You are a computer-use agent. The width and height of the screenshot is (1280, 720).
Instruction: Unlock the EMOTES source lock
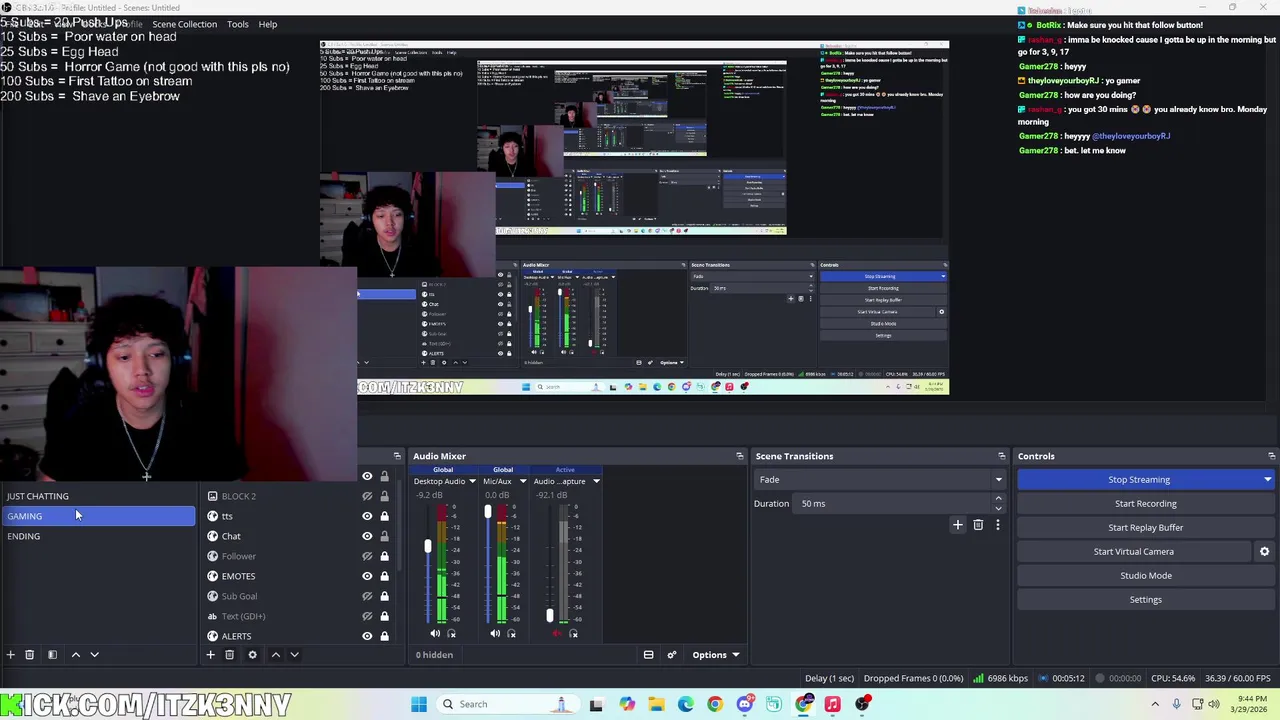[384, 576]
